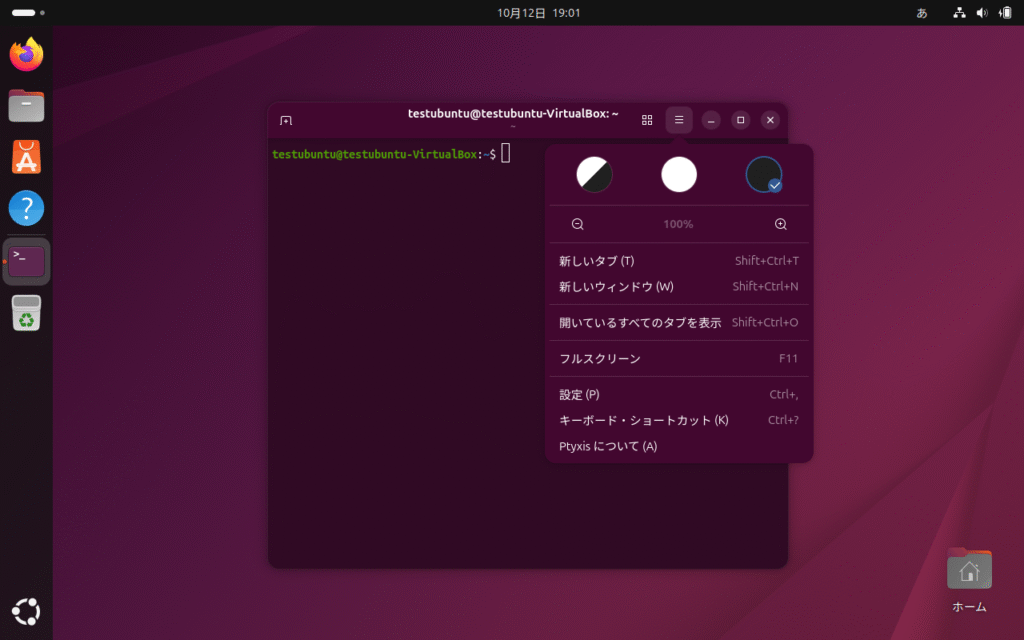Launch Ubuntu App Center from dock

(x=27, y=157)
